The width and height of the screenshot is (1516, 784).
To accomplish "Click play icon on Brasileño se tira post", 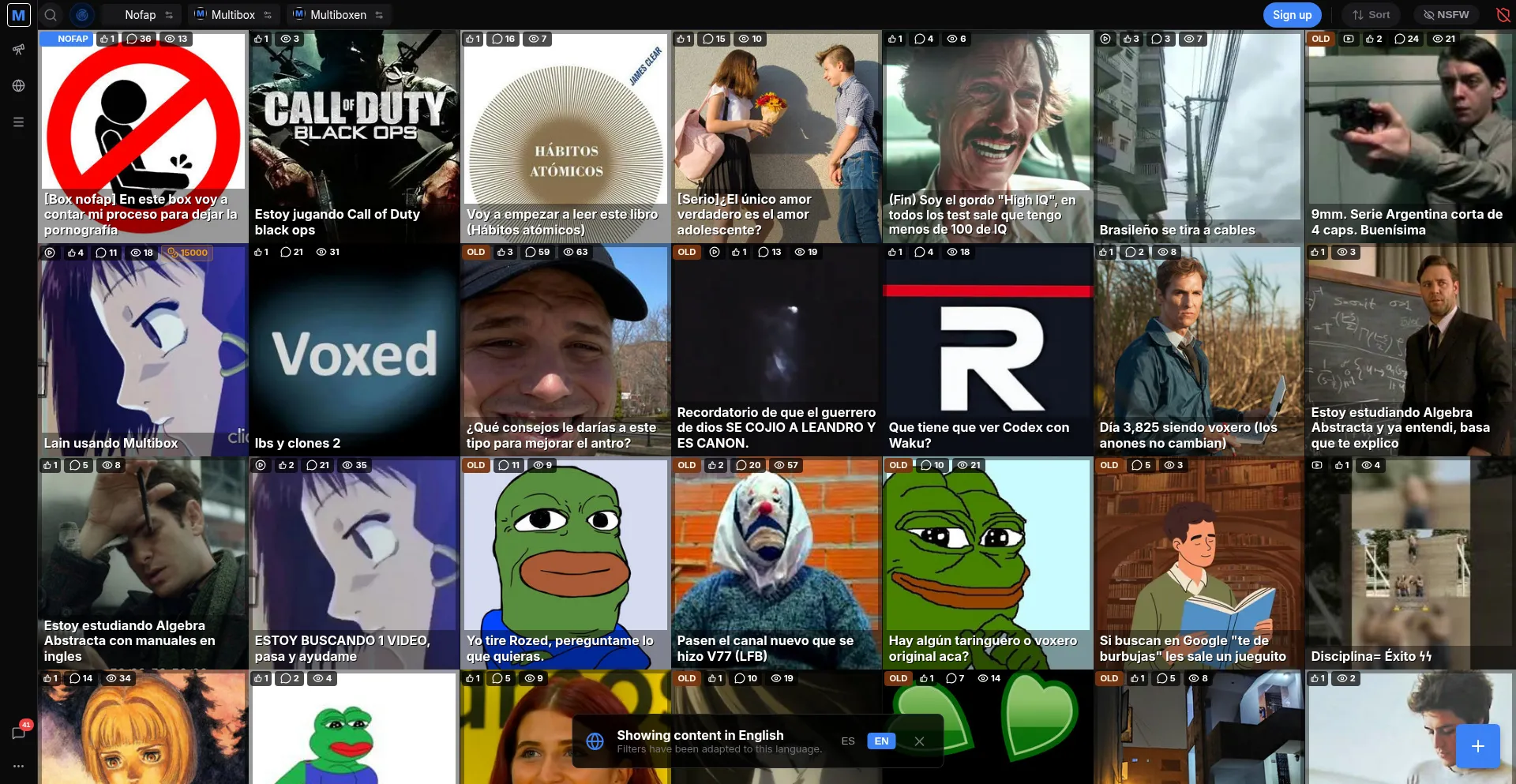I will [x=1105, y=39].
